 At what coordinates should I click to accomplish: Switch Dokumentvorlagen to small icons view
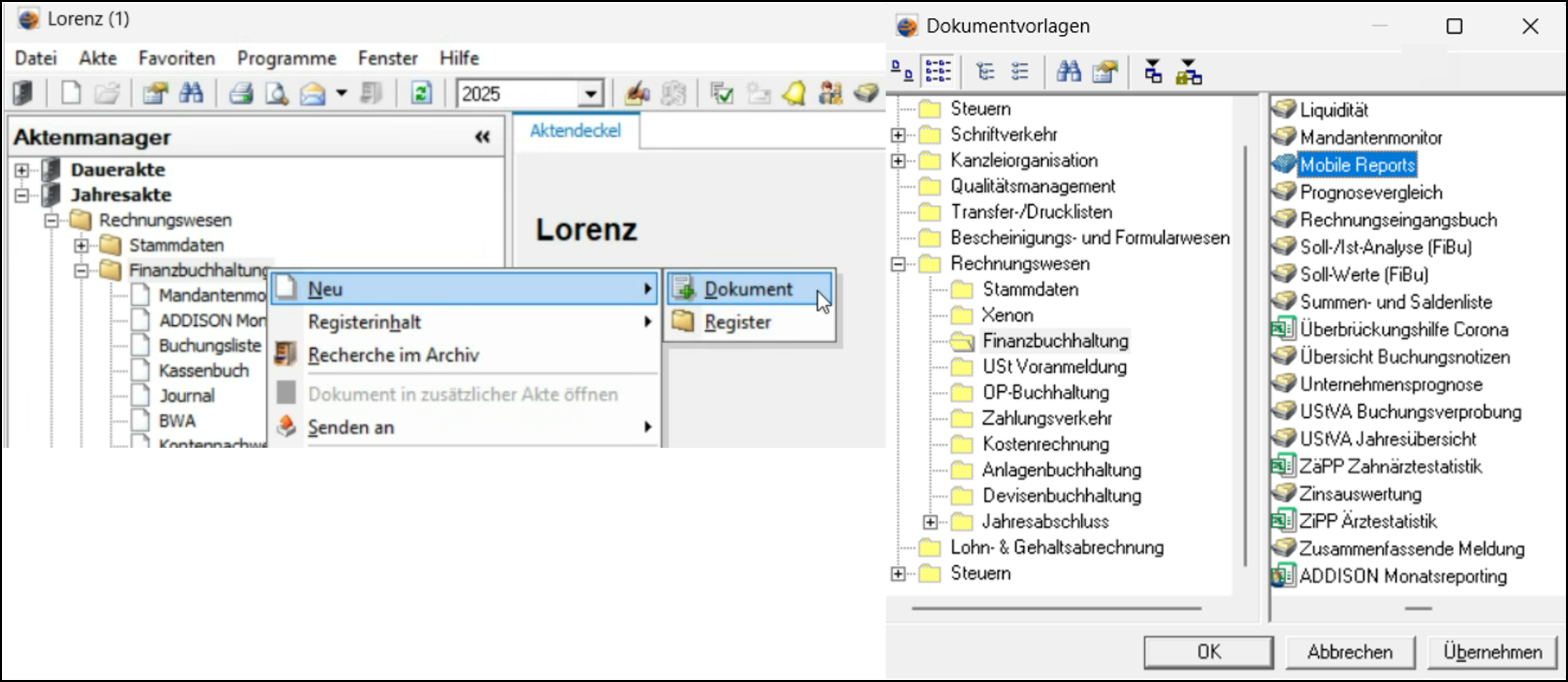tap(901, 71)
